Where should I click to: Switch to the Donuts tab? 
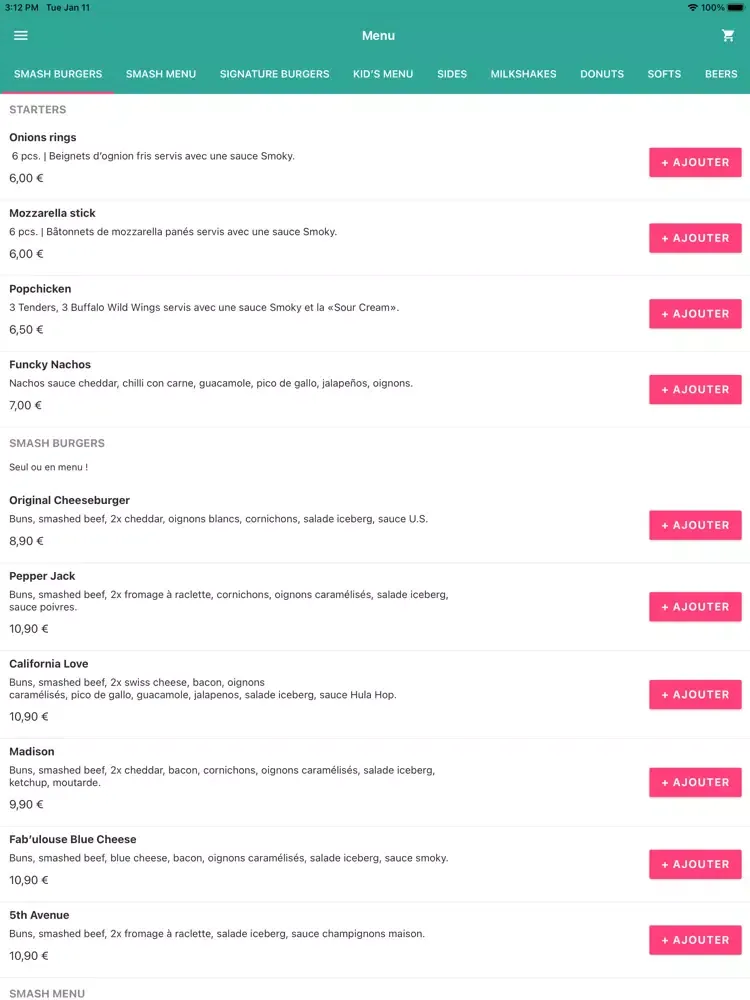pos(601,74)
